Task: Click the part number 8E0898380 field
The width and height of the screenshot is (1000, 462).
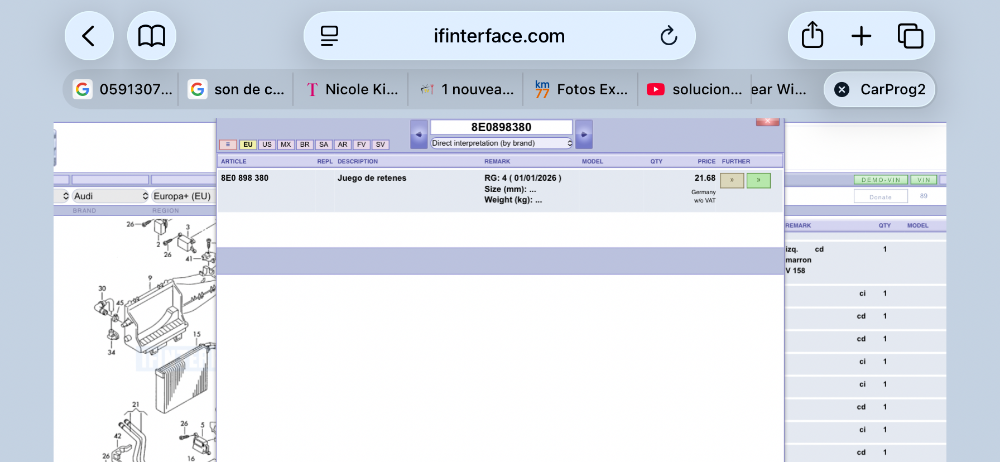Action: click(x=501, y=127)
